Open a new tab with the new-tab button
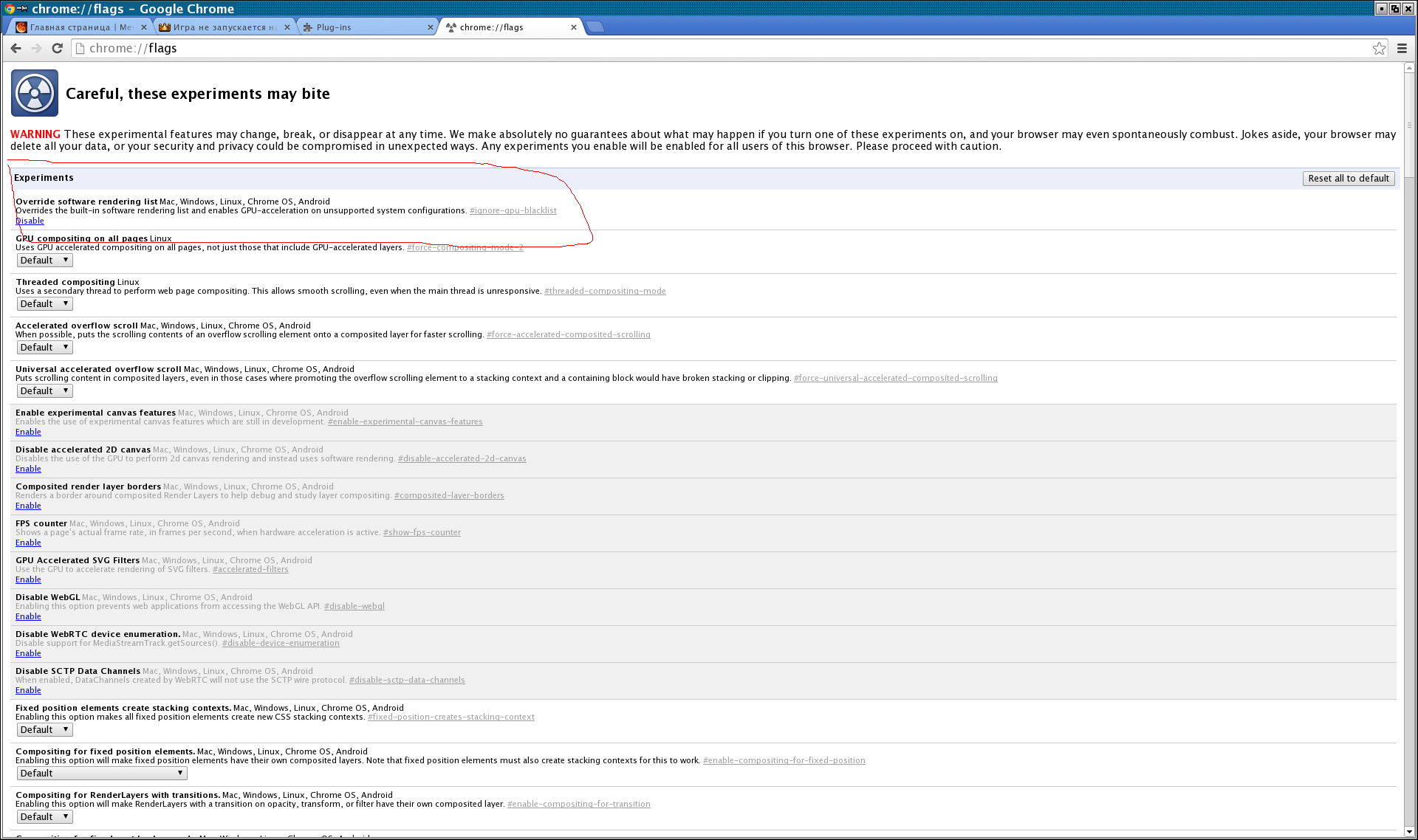 (595, 27)
